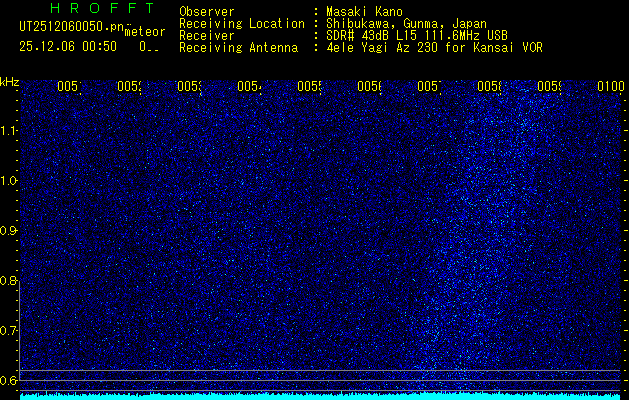This screenshot has width=629, height=400.
Task: Click the date stamp 25.12.06 00:50
Action: (68, 47)
